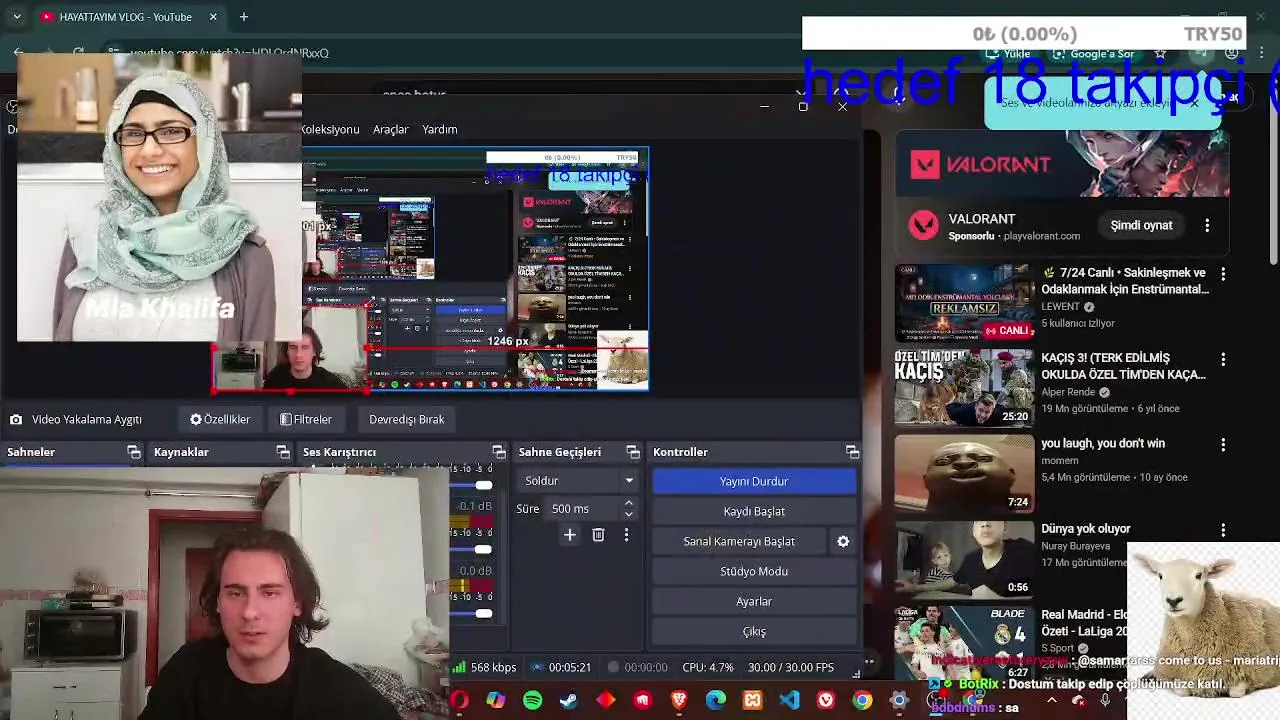Image resolution: width=1280 pixels, height=720 pixels.
Task: Open more options for Dünya yok oluyor
Action: [1223, 530]
